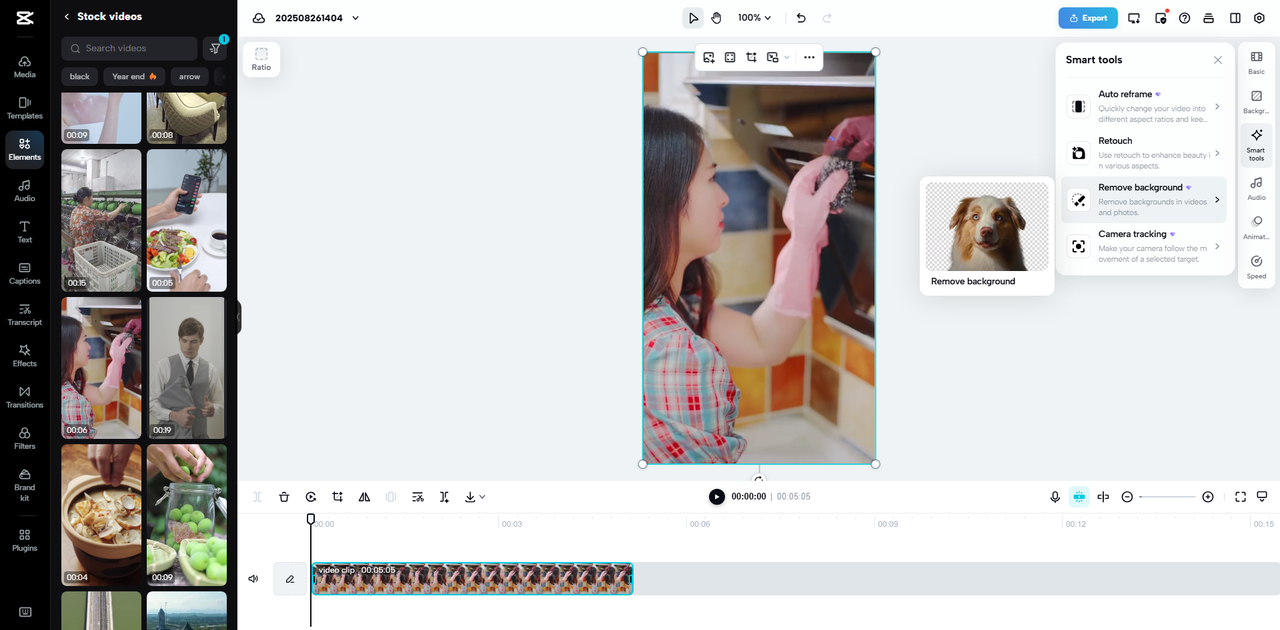Select the green plums jar video thumbnail
The height and width of the screenshot is (630, 1280).
[x=187, y=514]
